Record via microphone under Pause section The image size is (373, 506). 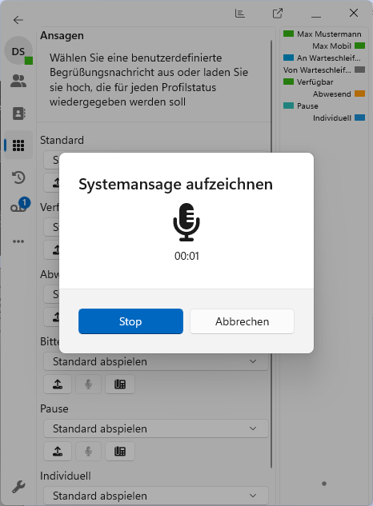click(x=88, y=451)
